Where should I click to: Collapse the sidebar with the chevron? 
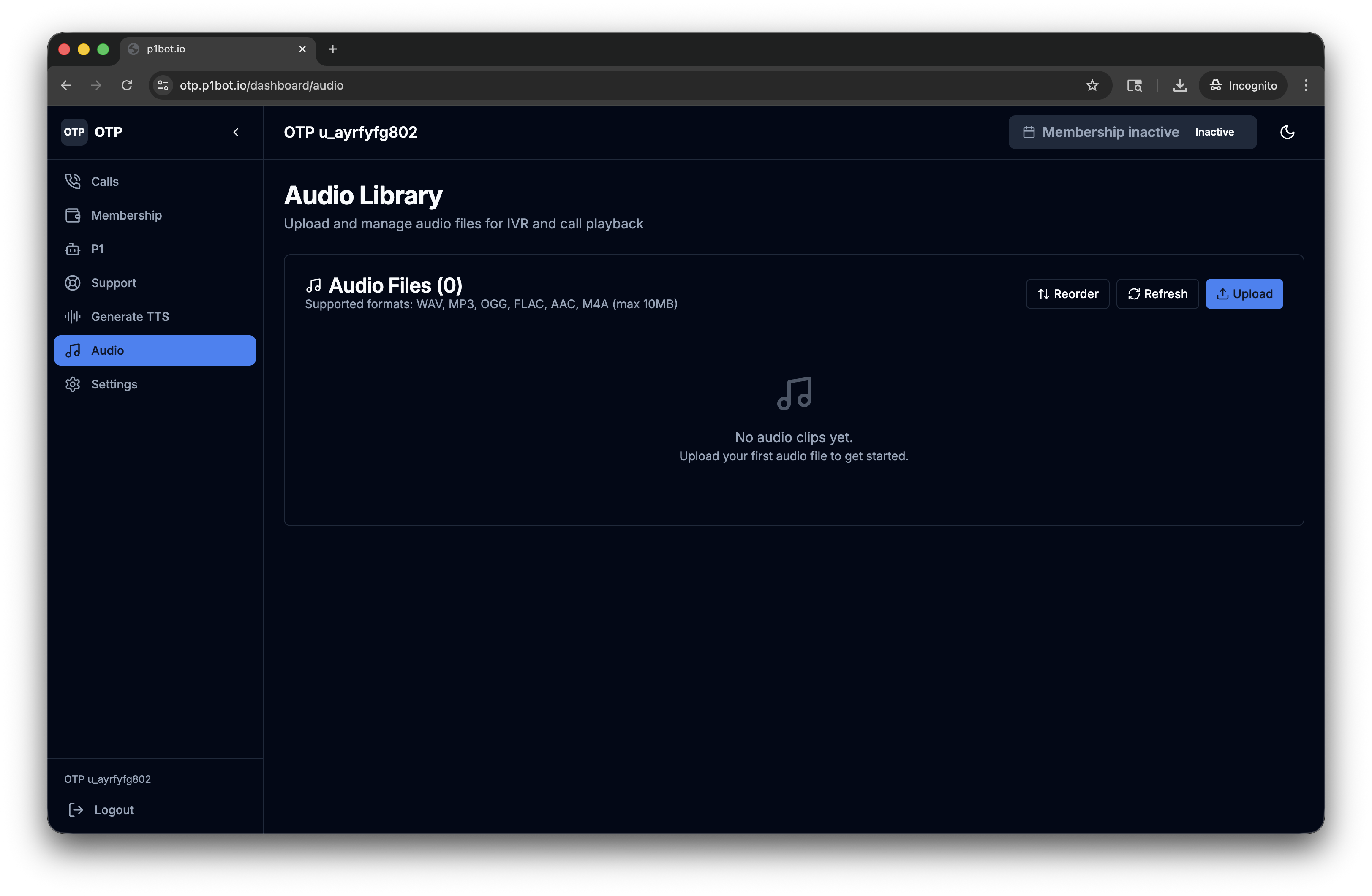coord(235,132)
